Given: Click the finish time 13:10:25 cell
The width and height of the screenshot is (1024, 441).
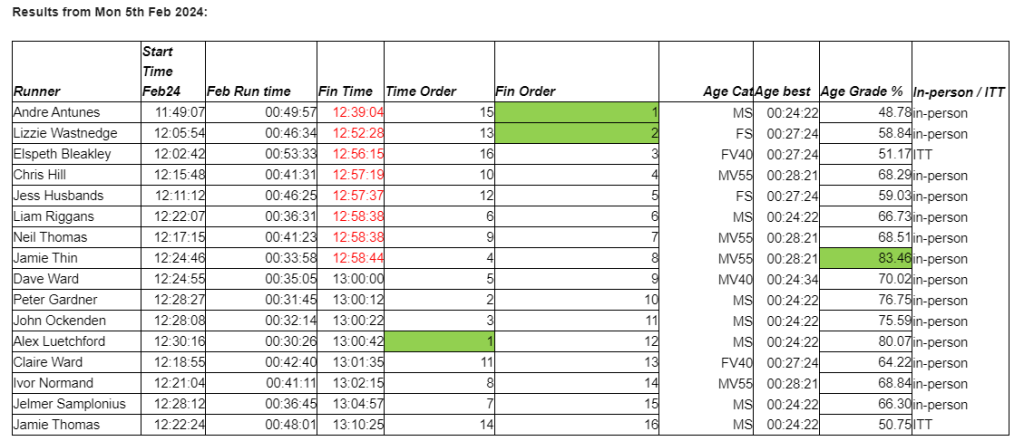Looking at the screenshot, I should click(x=357, y=425).
